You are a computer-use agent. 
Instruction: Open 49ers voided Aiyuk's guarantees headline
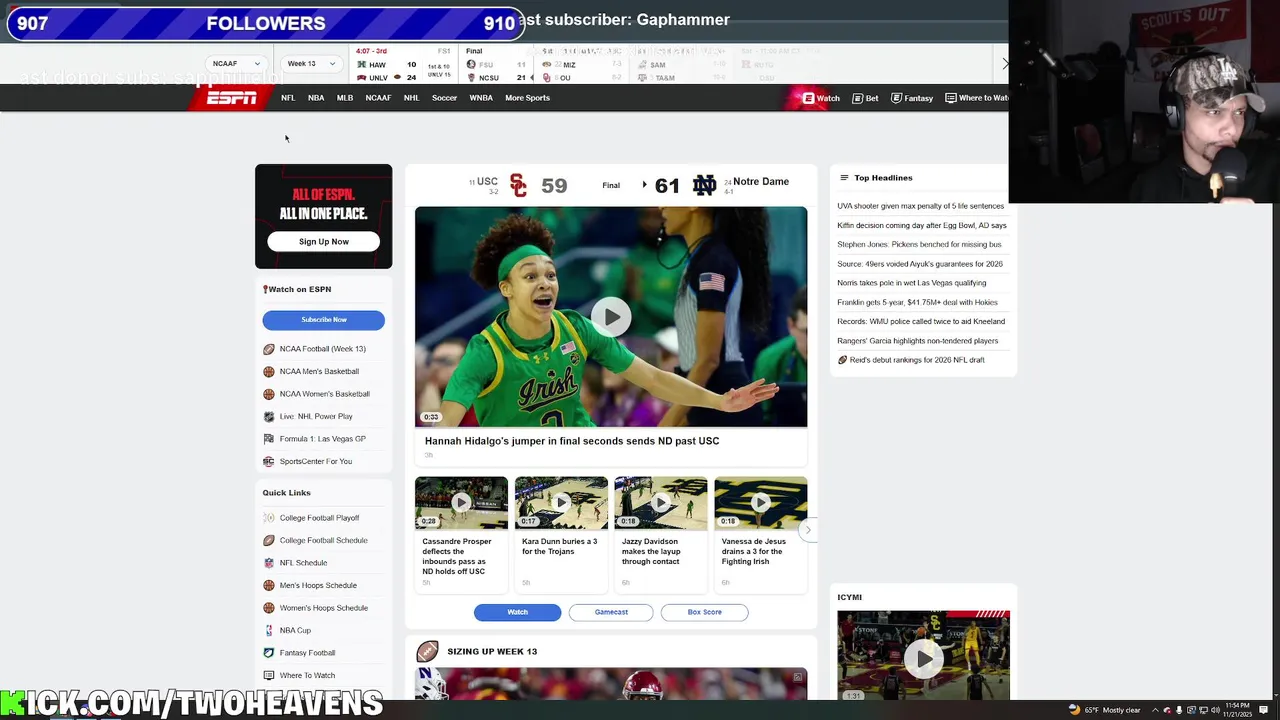coord(920,264)
